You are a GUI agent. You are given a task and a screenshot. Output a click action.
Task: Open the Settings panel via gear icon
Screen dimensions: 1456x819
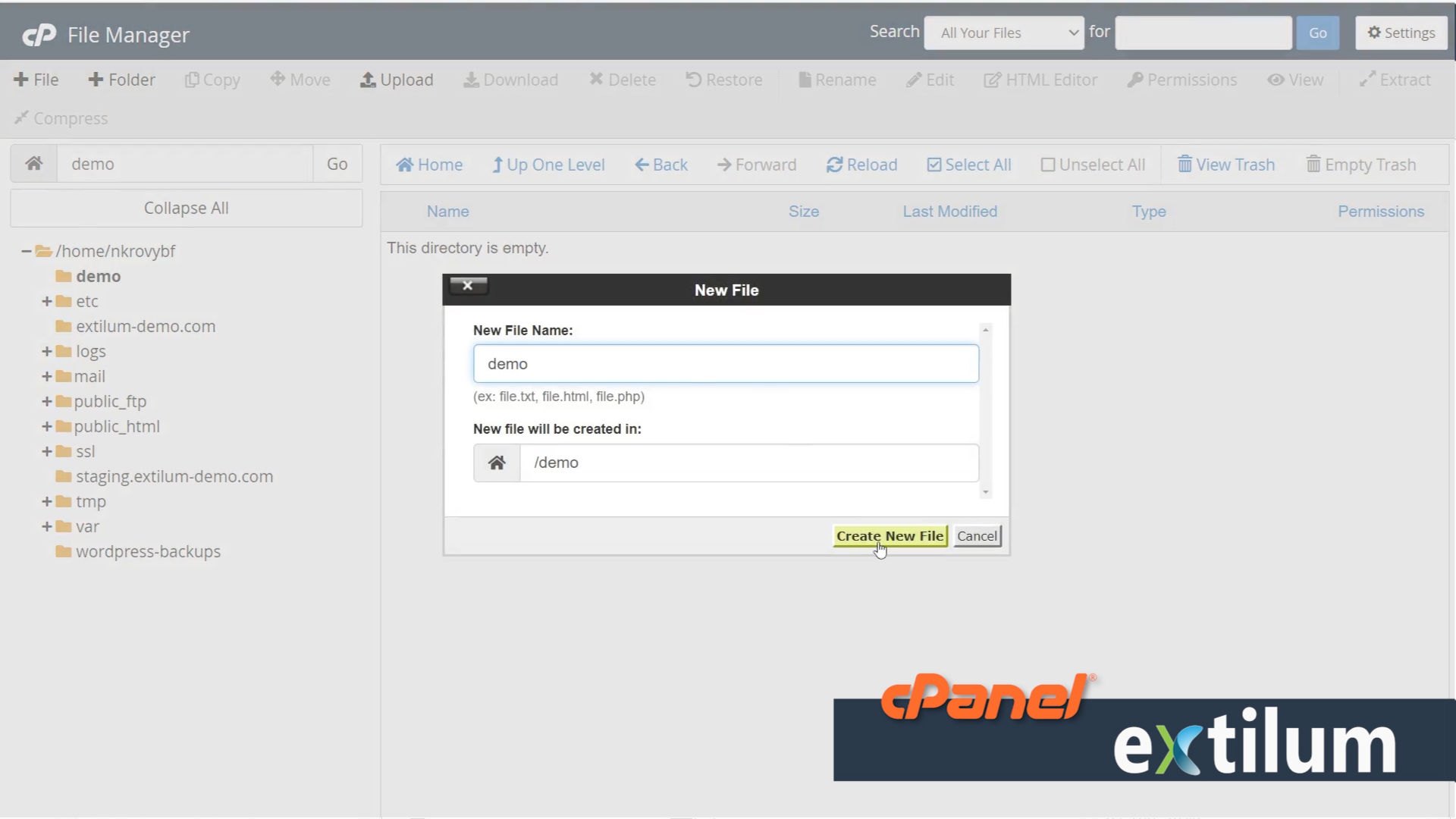click(x=1400, y=33)
